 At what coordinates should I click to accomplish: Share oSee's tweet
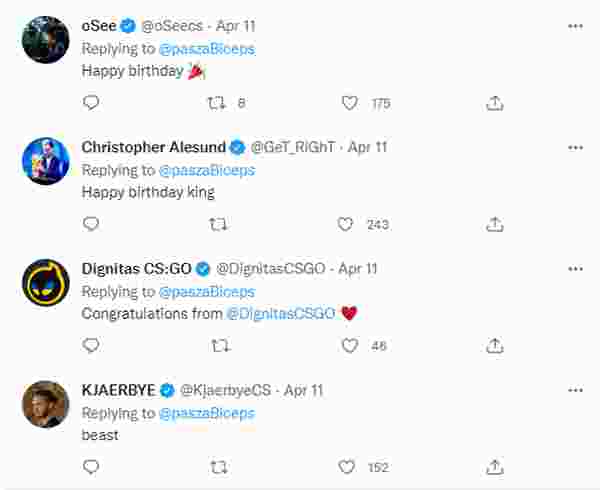coord(494,103)
